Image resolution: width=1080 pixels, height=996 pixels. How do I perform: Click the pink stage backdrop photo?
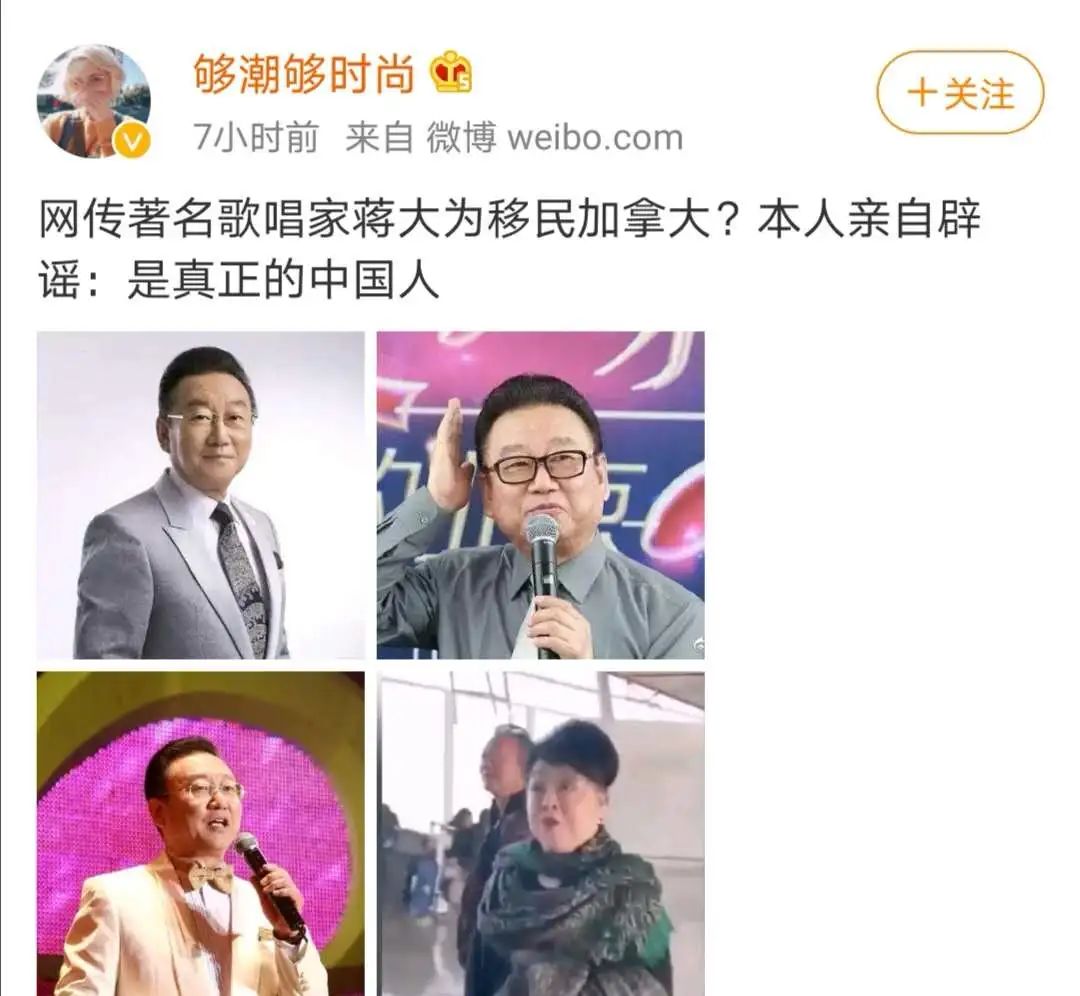coord(200,833)
